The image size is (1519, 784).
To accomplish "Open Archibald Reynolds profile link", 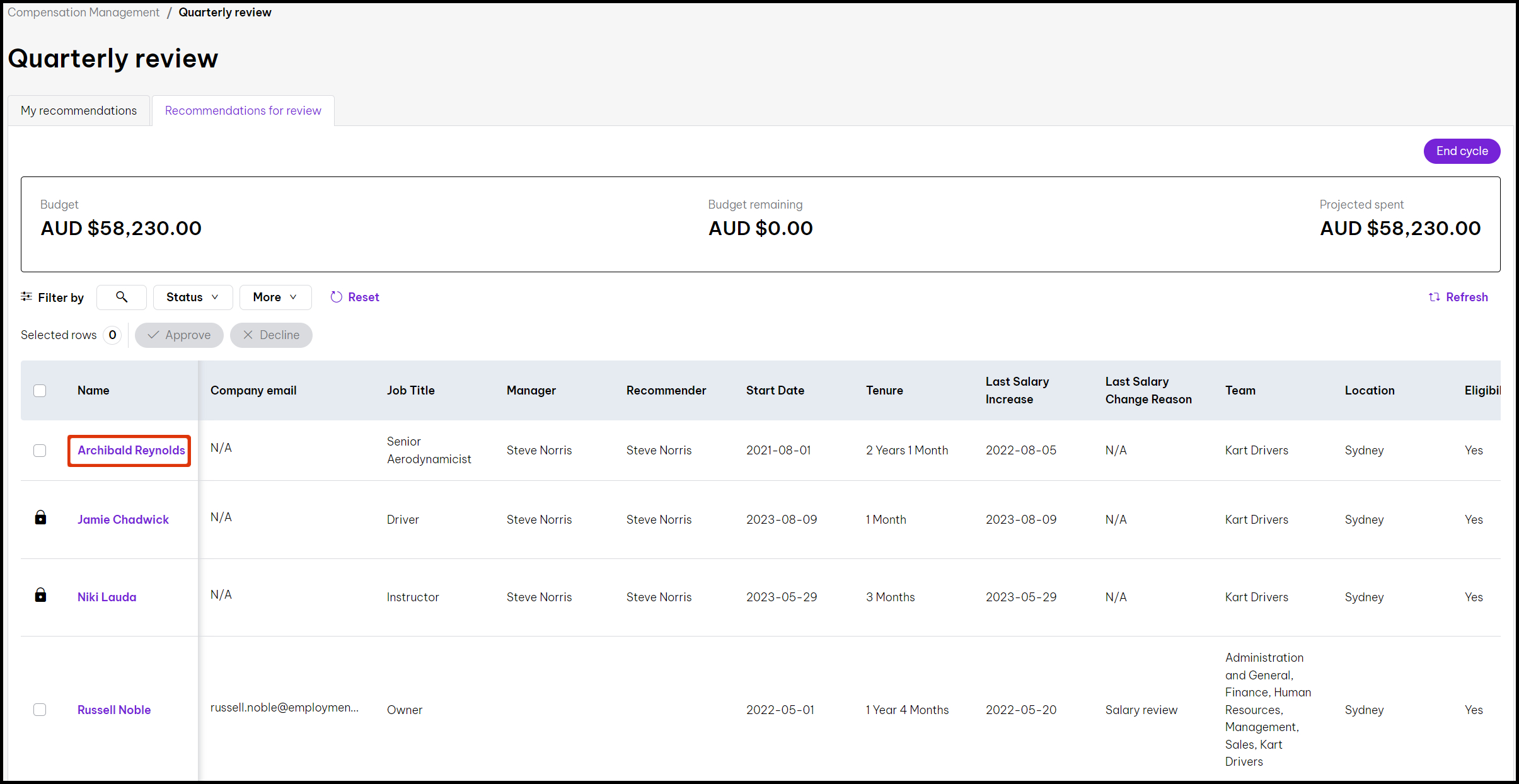I will click(131, 451).
